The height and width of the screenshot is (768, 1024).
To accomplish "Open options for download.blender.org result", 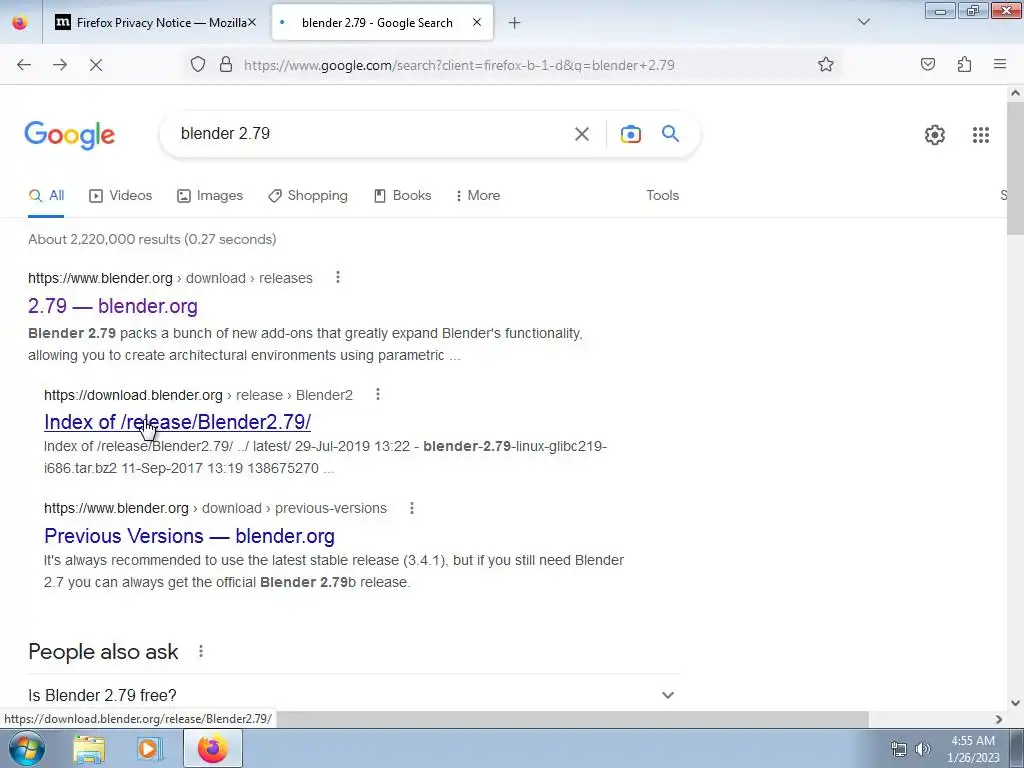I will click(x=377, y=394).
